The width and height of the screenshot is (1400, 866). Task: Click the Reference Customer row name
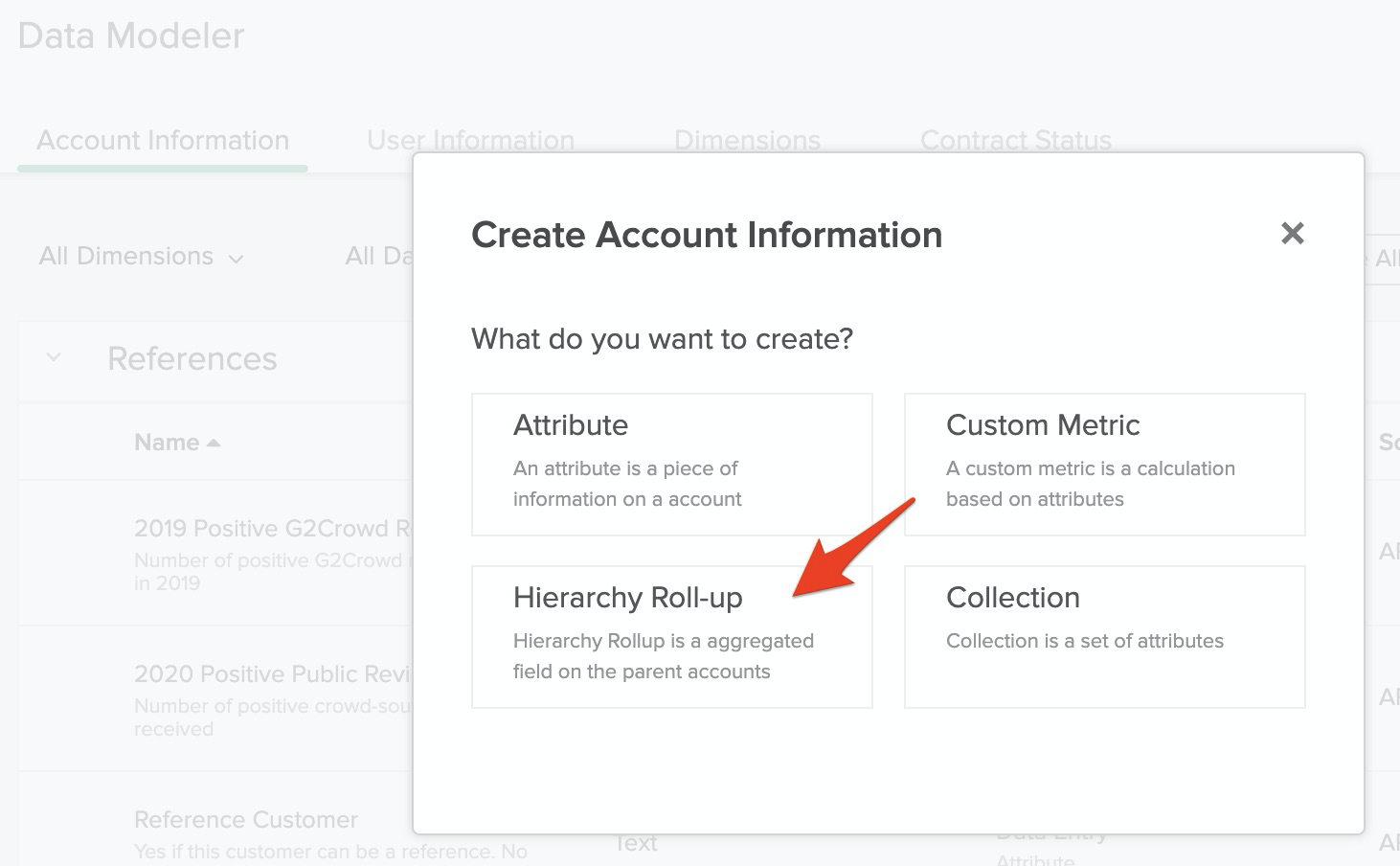[x=246, y=820]
